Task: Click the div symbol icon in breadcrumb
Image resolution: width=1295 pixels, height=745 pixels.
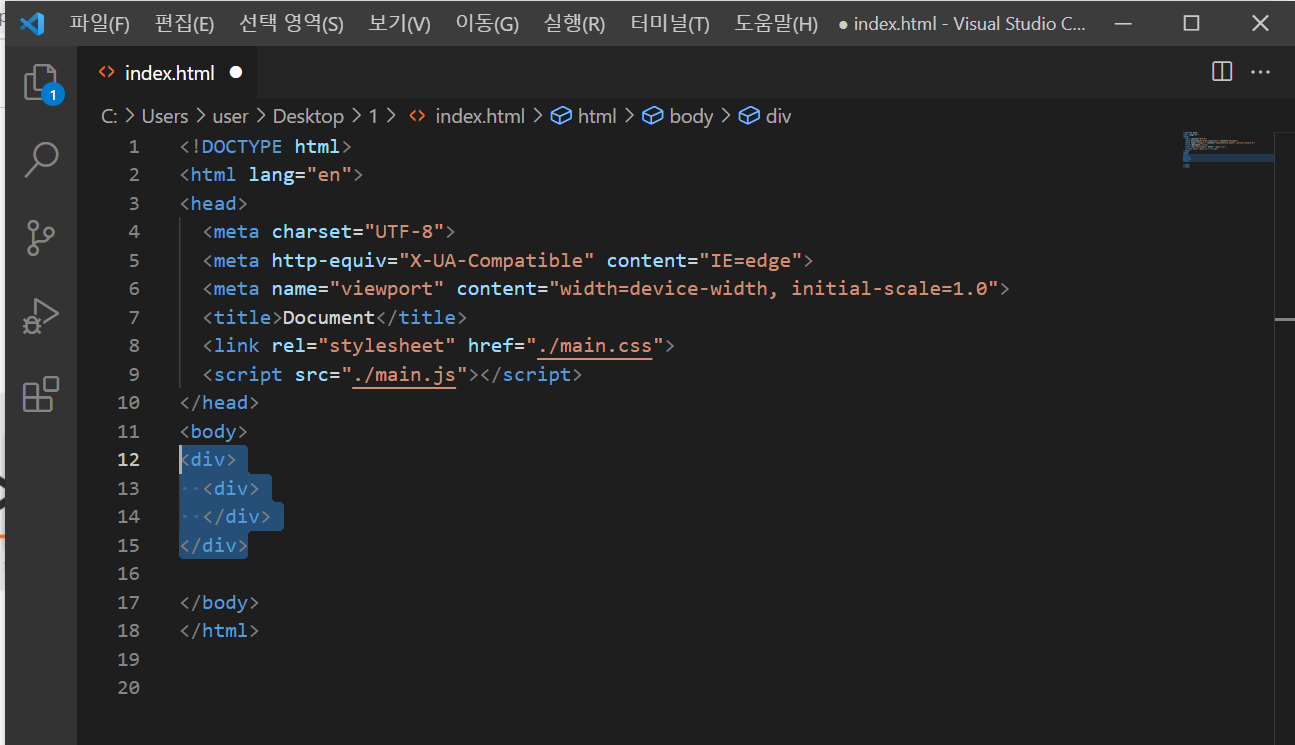Action: pos(749,116)
